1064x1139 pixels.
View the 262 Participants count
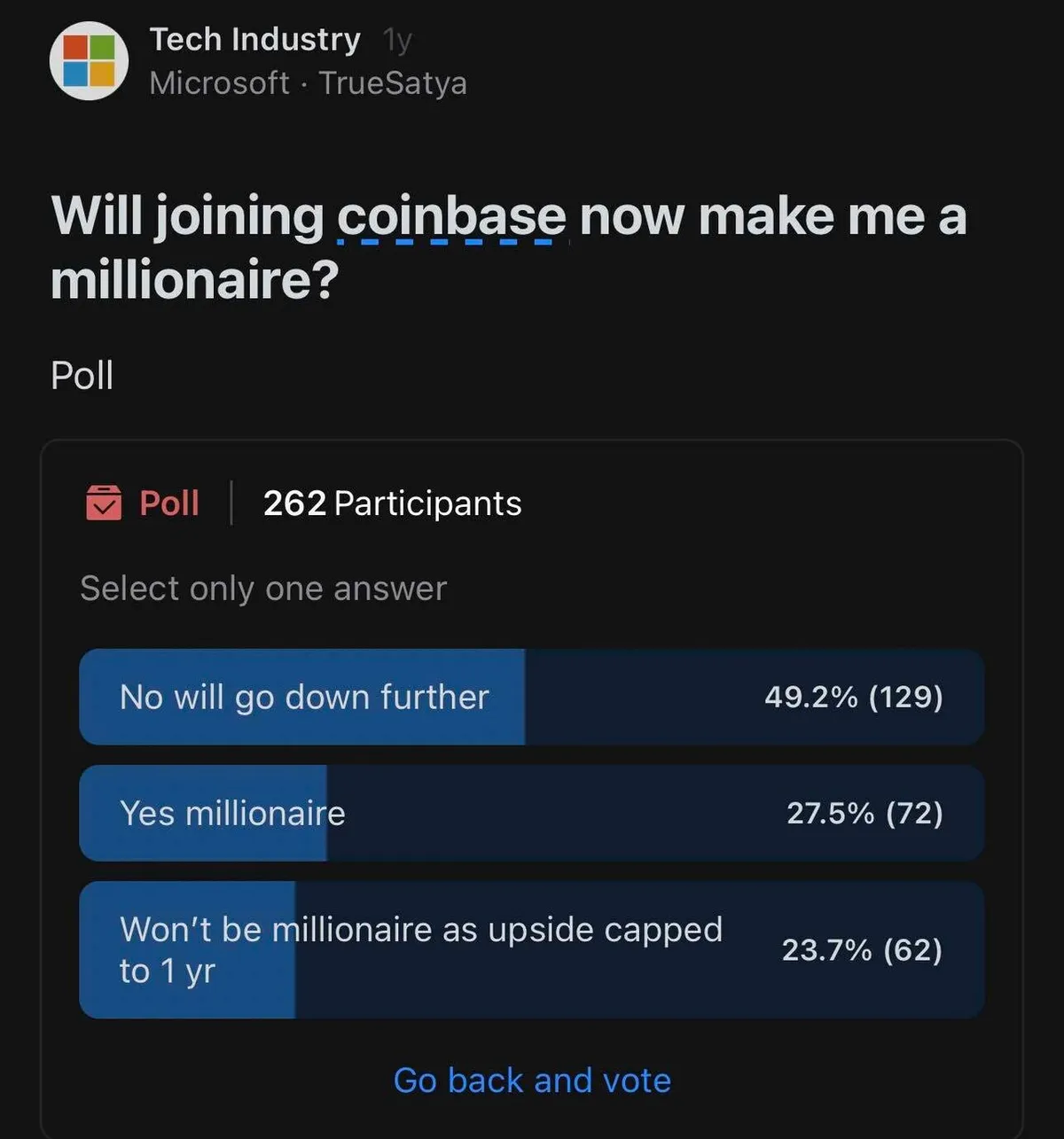[392, 503]
